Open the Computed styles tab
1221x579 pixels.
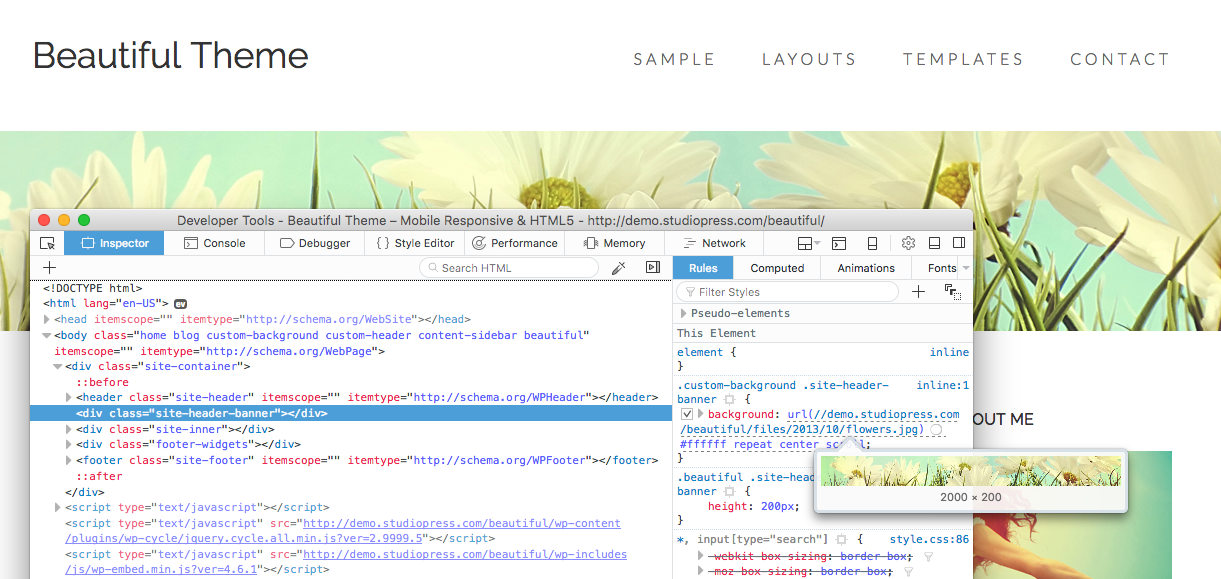point(777,268)
